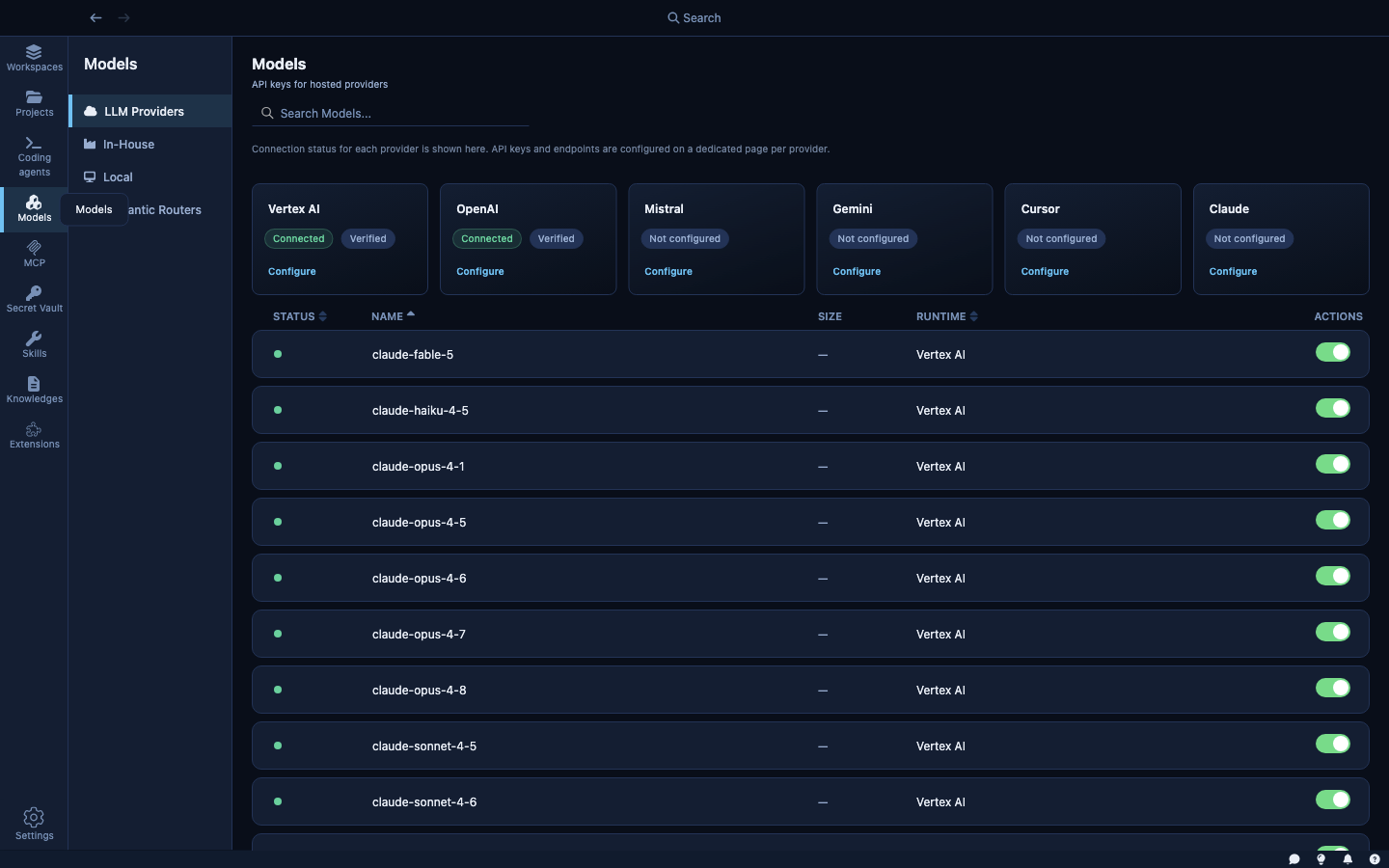The image size is (1389, 868).
Task: Click the Gemini provider card title
Action: pos(853,208)
